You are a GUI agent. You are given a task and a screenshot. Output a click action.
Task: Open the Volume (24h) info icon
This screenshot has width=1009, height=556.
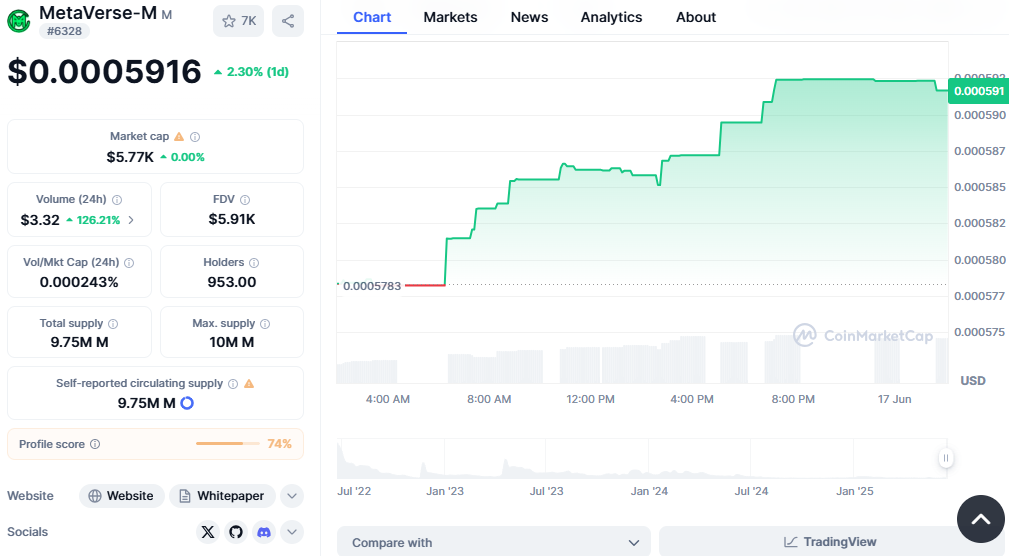point(117,200)
